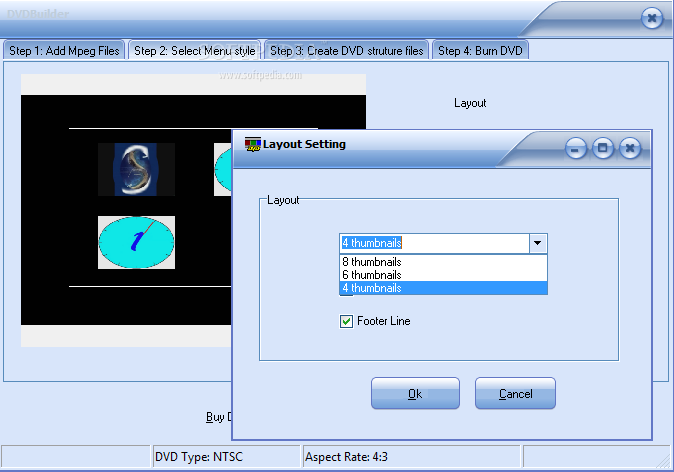
Task: Click the partially hidden Buy link
Action: 219,417
